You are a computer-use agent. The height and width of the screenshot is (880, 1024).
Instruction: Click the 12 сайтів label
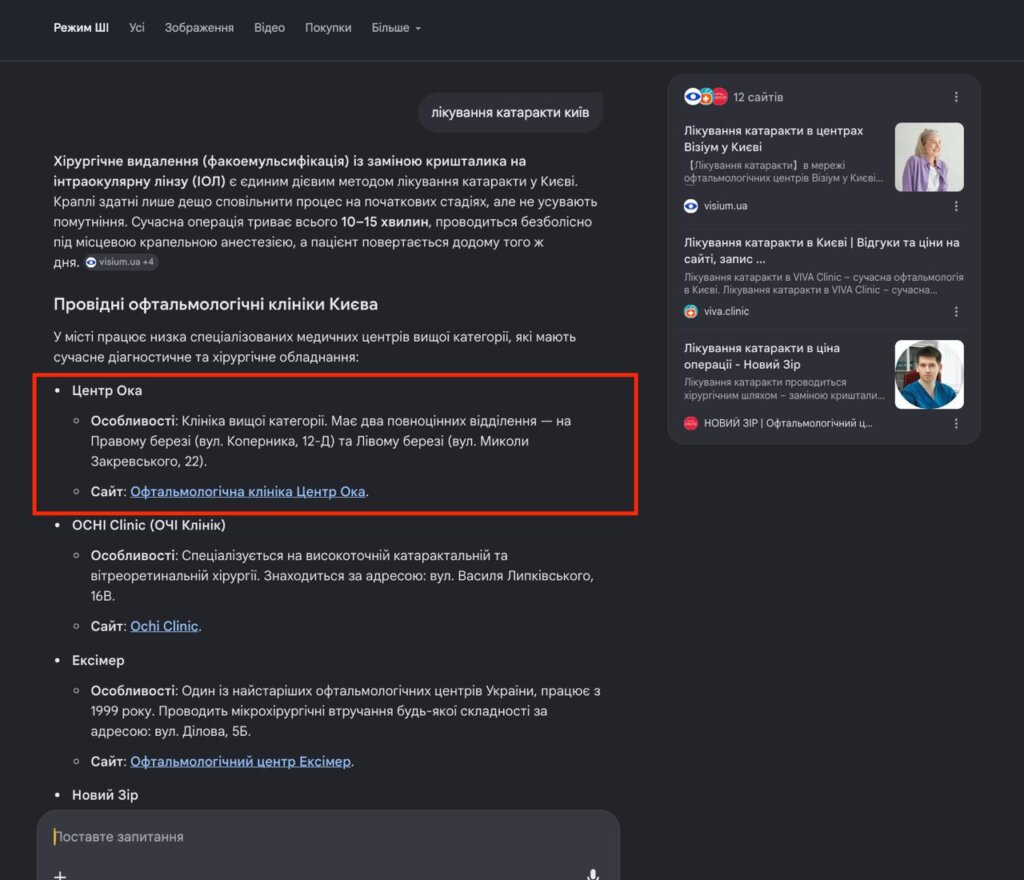tap(758, 97)
